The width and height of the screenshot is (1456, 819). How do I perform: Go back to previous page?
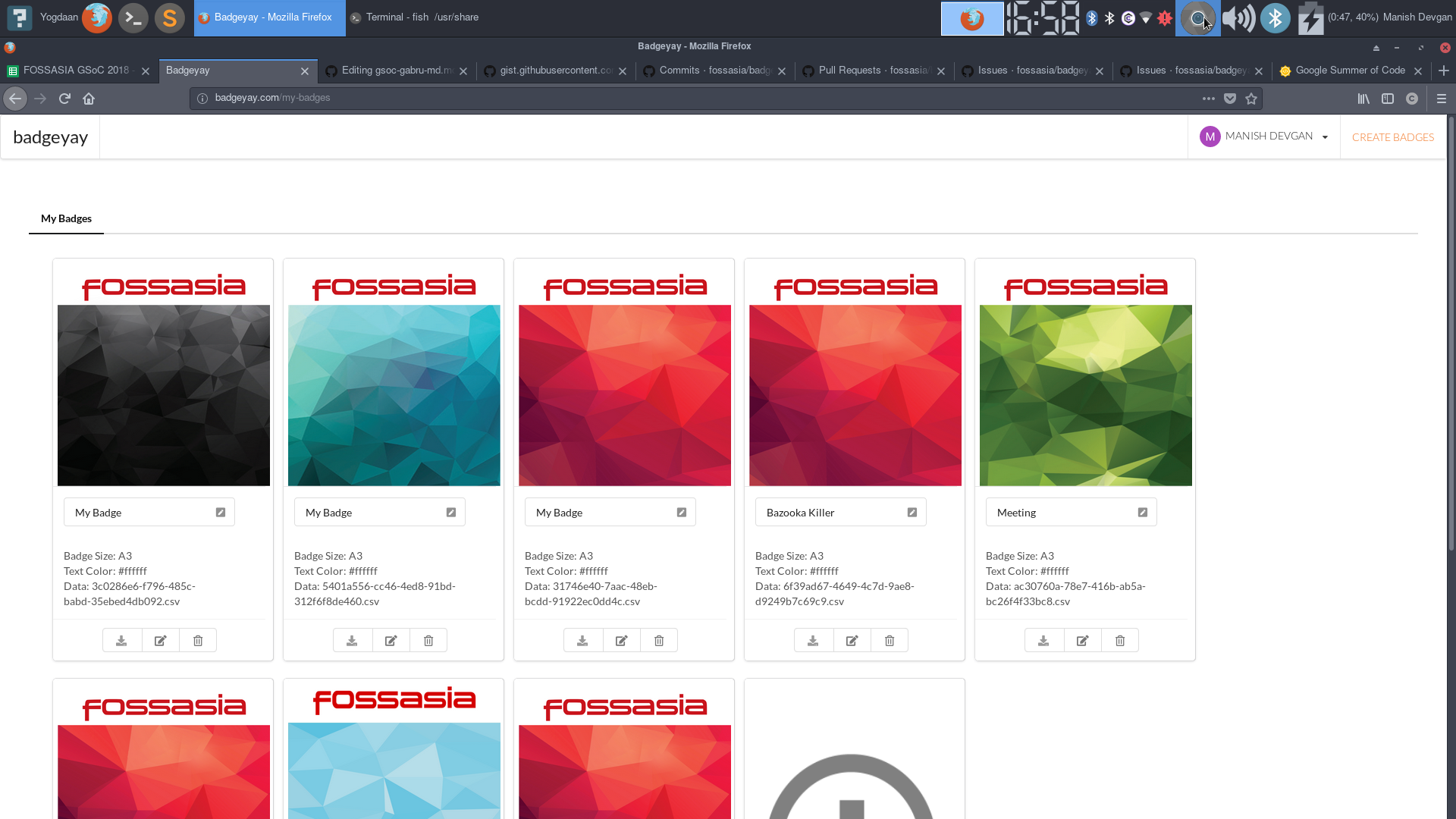(x=15, y=99)
